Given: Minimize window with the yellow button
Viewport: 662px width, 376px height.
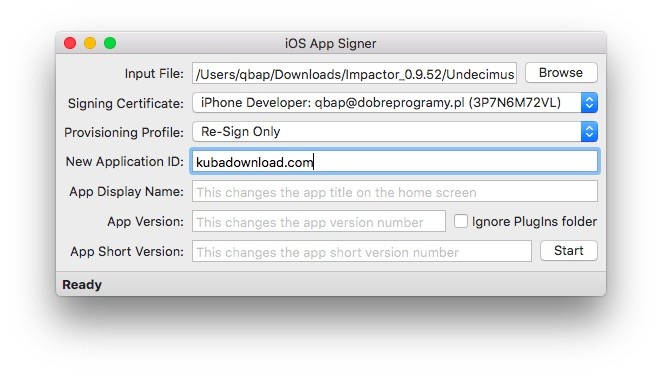Looking at the screenshot, I should point(90,43).
